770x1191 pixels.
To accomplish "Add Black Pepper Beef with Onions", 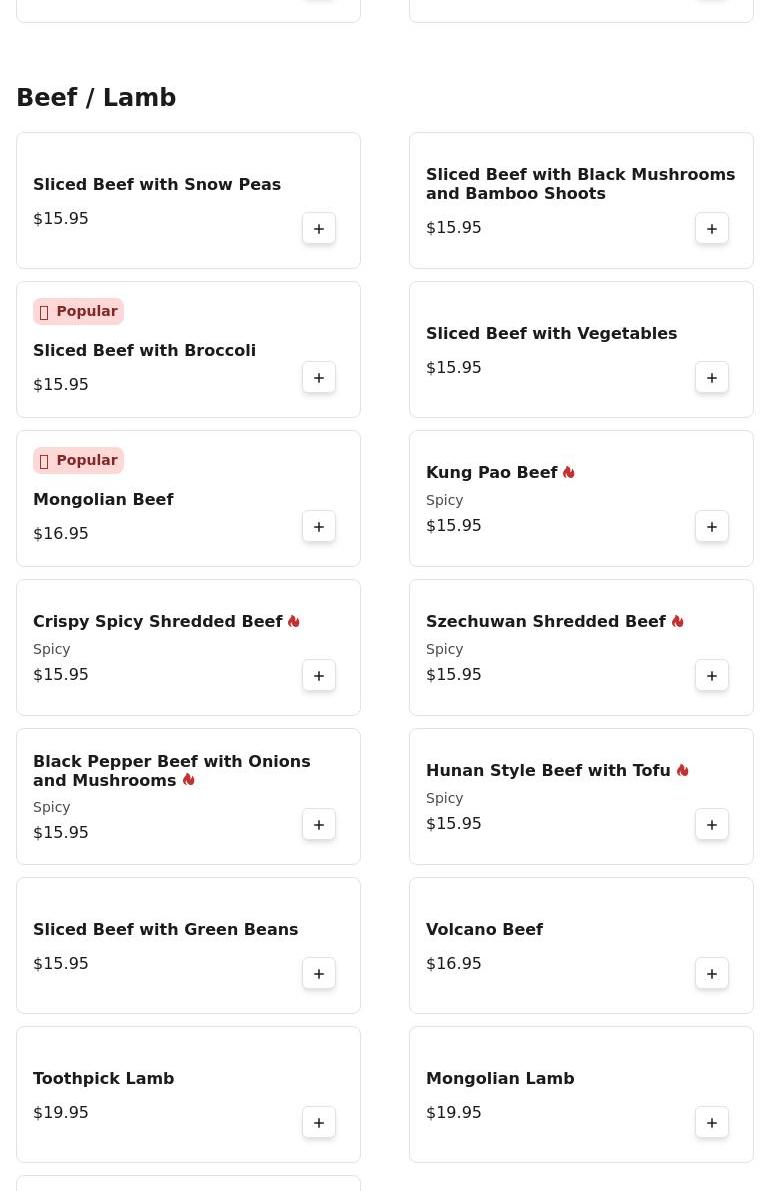I will click(x=319, y=825).
